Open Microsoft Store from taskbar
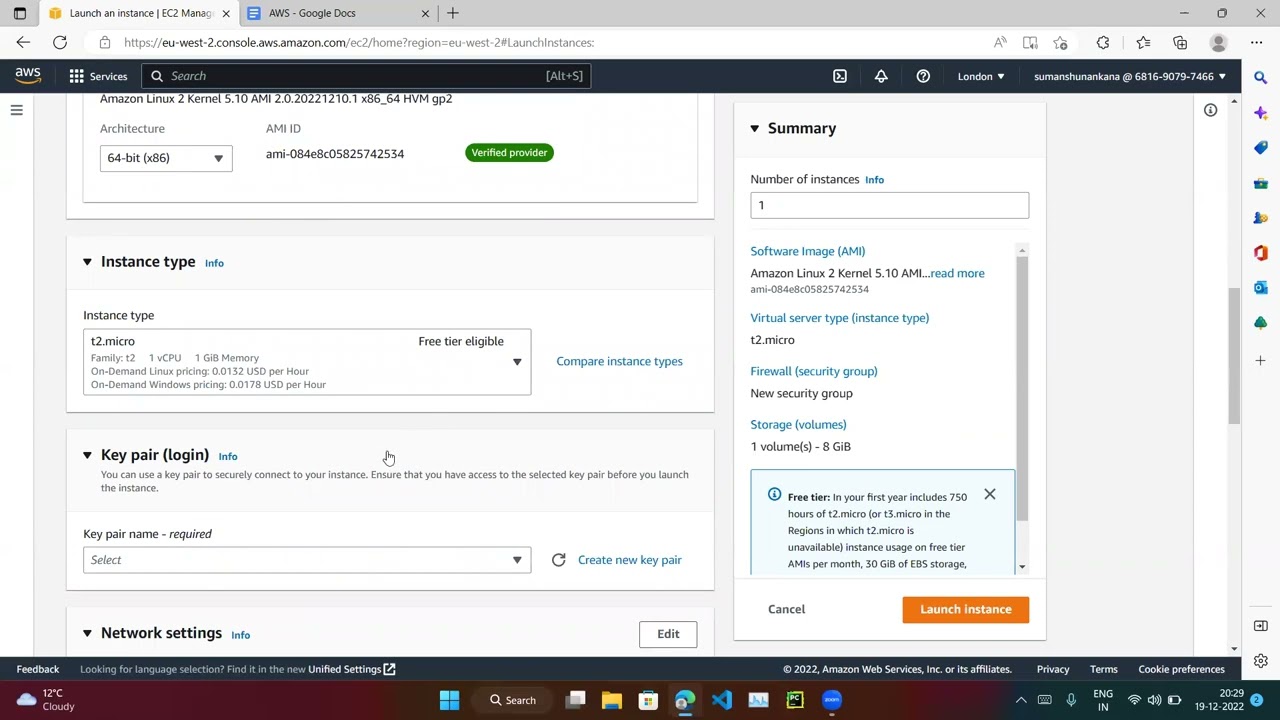Screen dimensions: 1280x720 [x=648, y=700]
